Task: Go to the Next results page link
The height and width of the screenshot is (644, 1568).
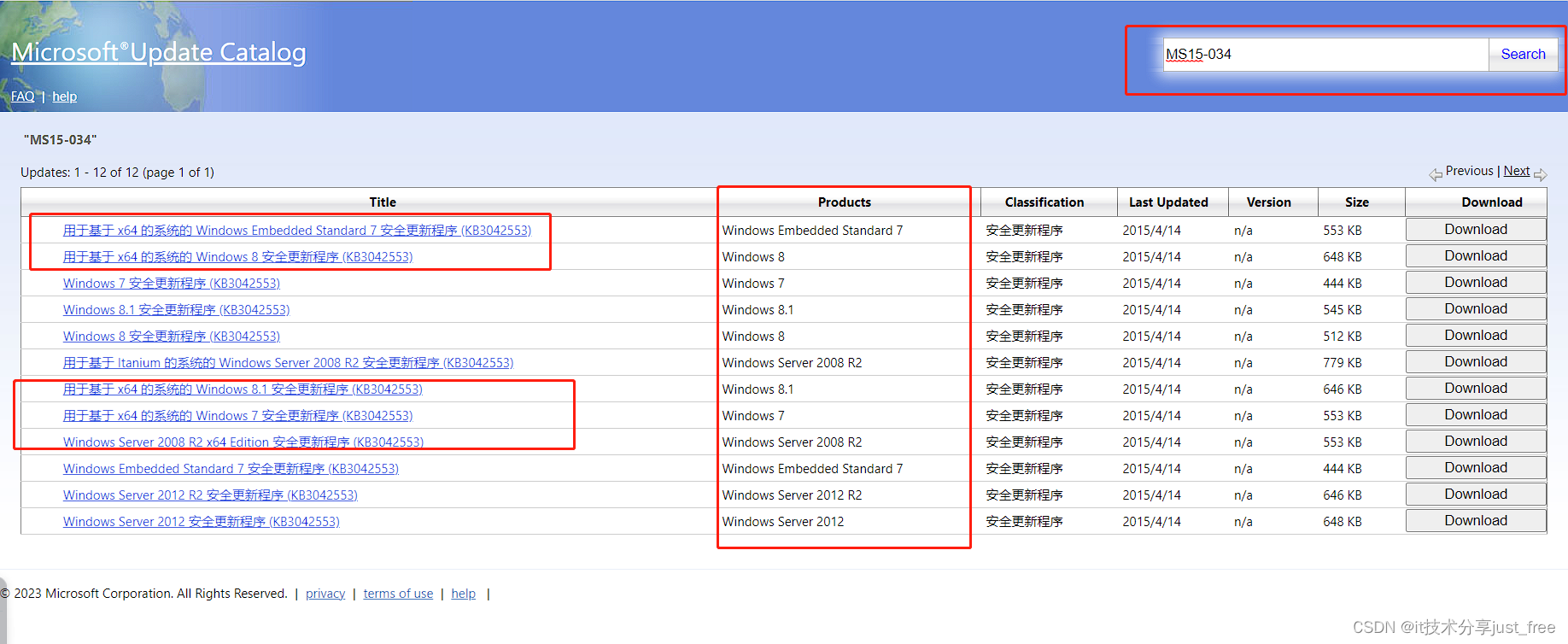Action: (x=1517, y=171)
